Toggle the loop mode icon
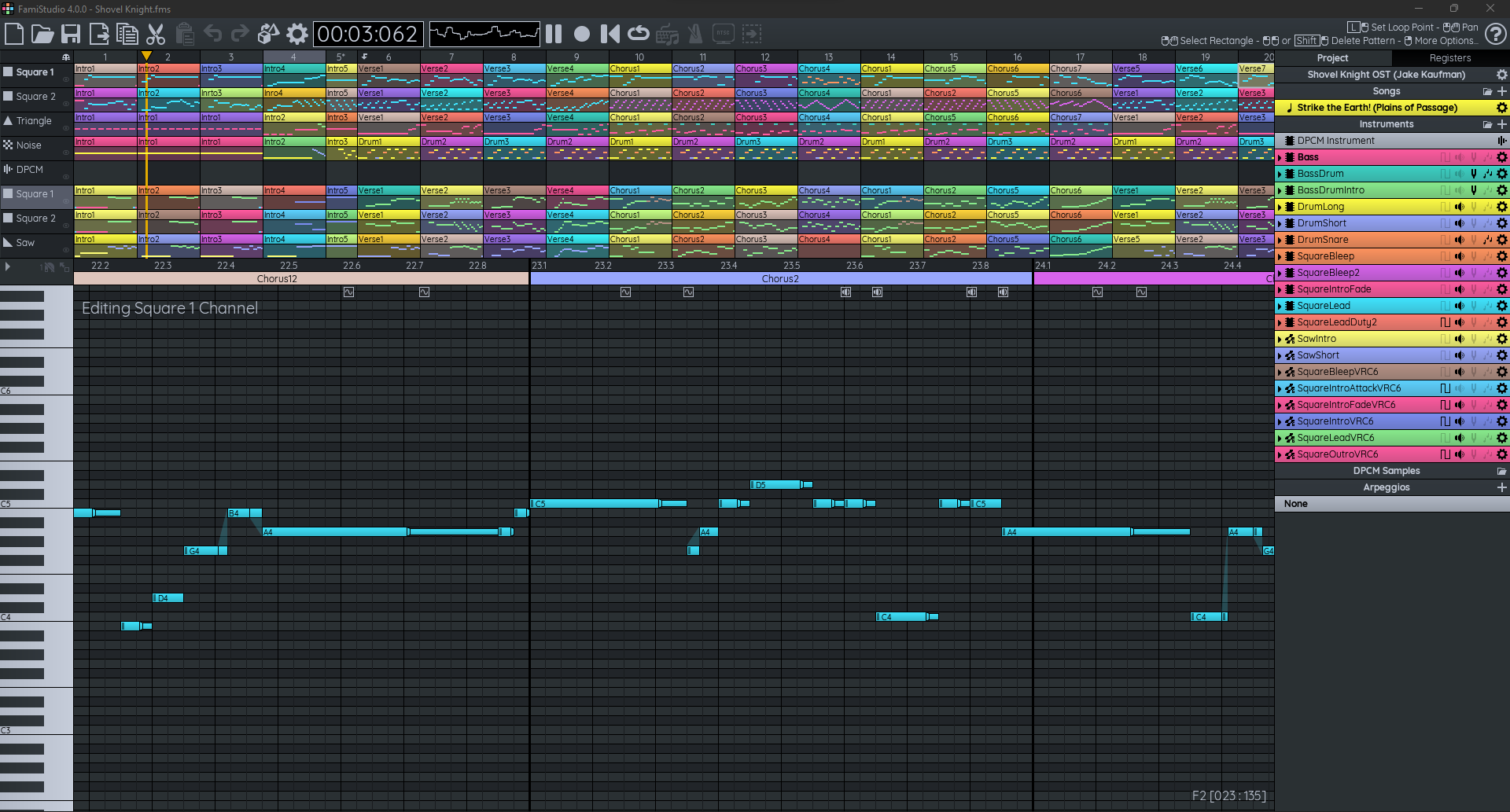1510x812 pixels. [639, 34]
